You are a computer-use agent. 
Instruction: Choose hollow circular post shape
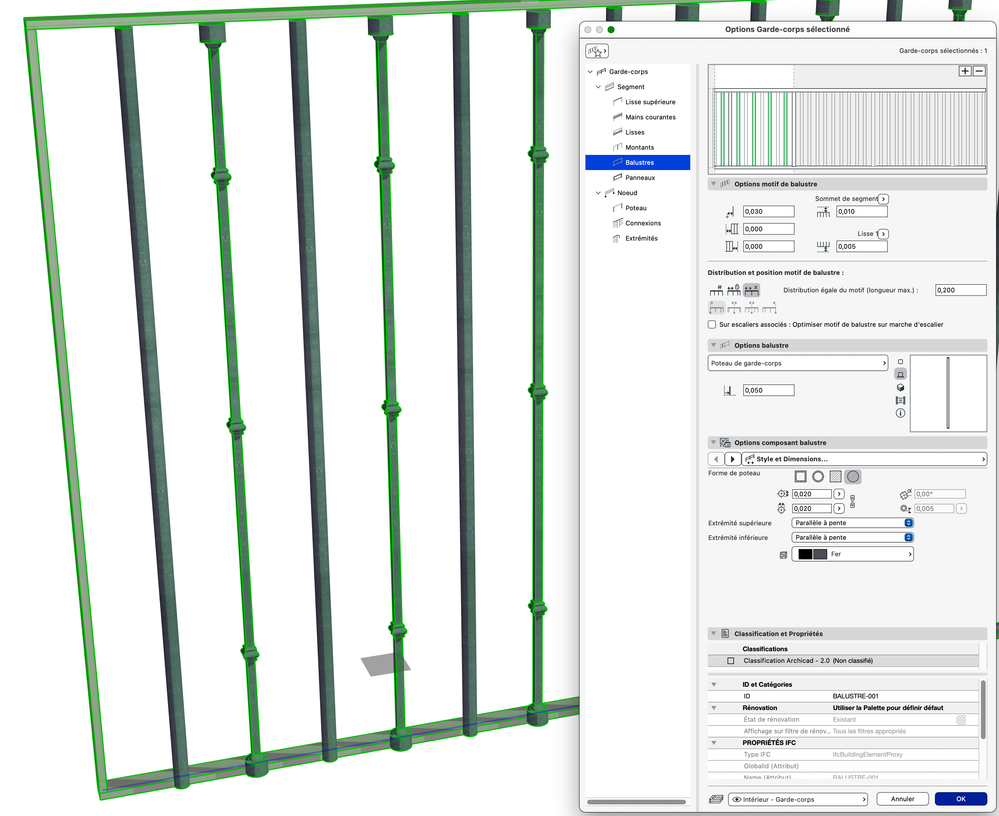pyautogui.click(x=818, y=476)
